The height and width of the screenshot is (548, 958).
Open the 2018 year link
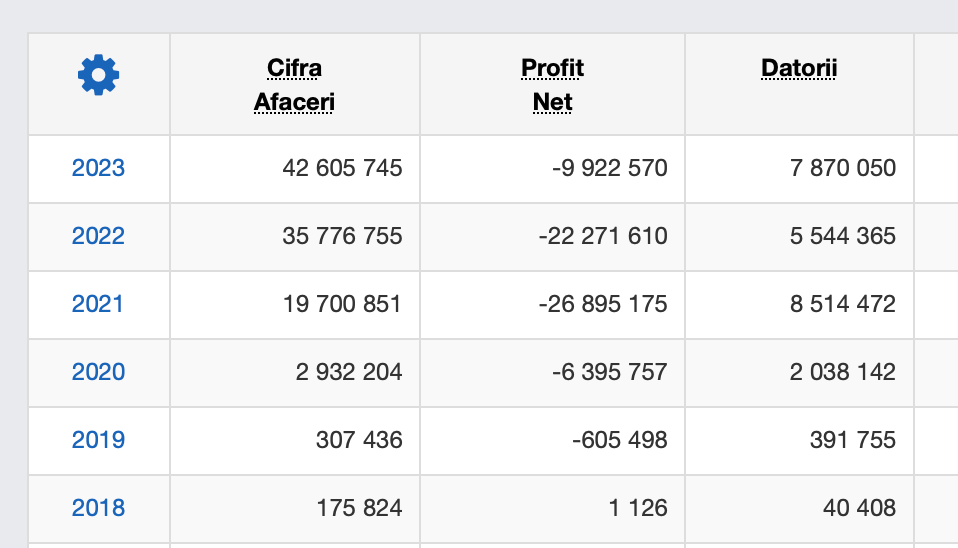tap(98, 508)
